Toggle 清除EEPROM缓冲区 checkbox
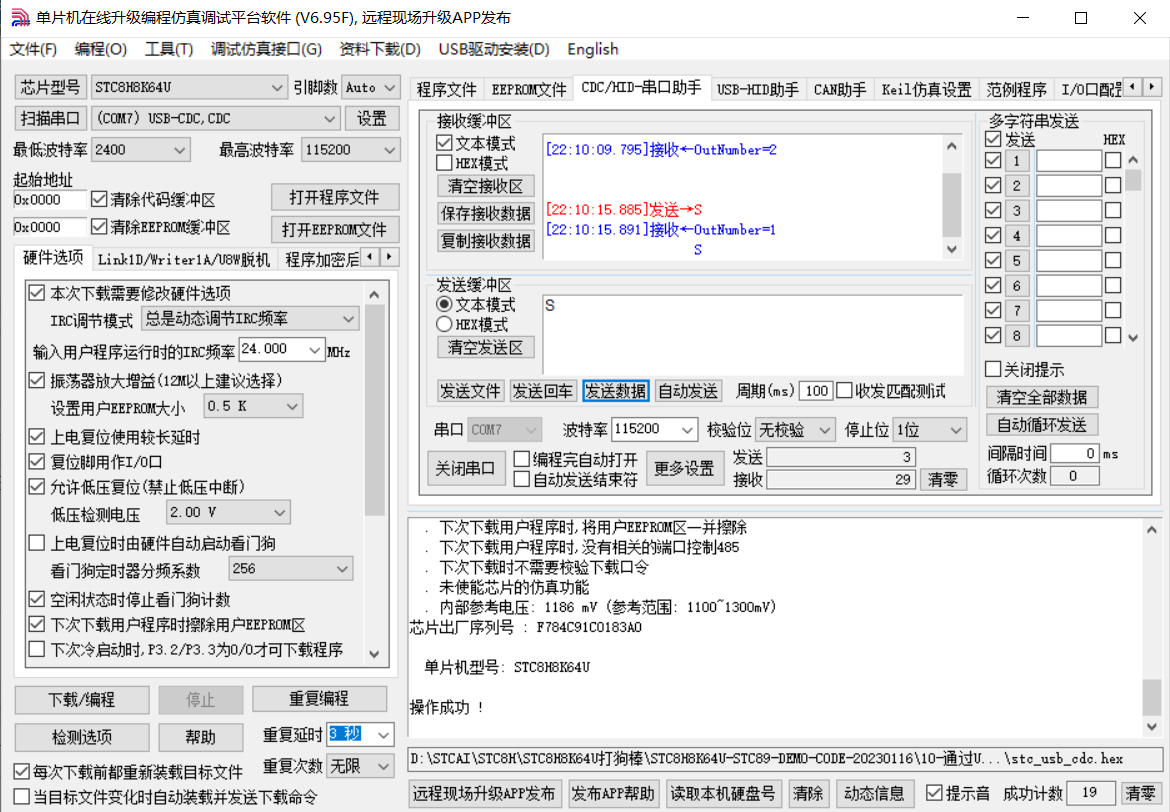The image size is (1170, 812). click(99, 226)
